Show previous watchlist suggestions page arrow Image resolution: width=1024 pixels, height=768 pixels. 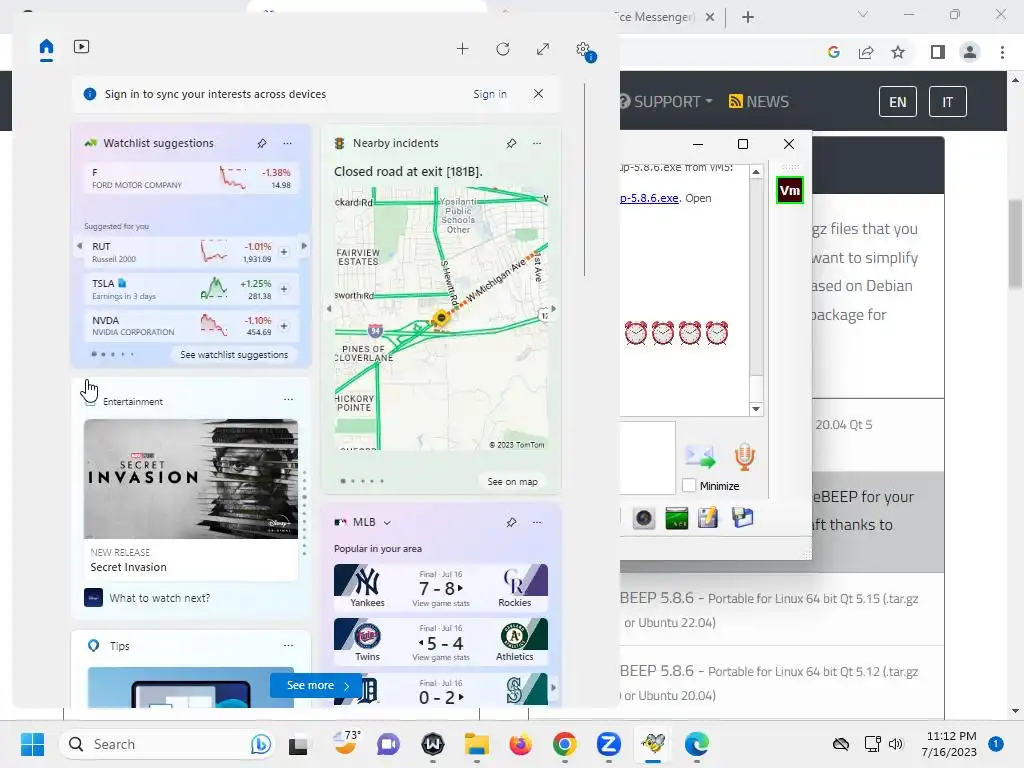pos(80,246)
